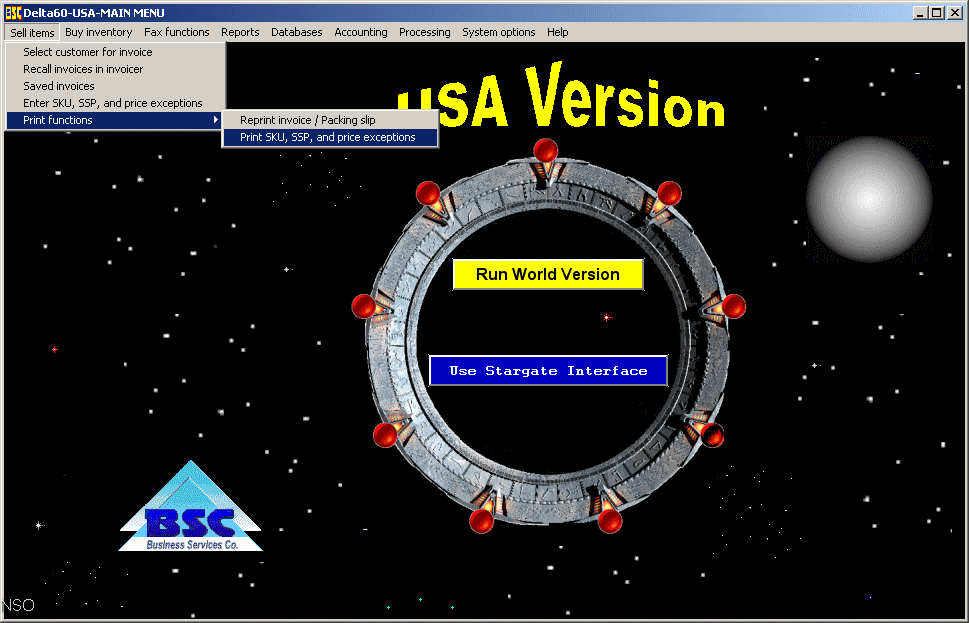Screen dimensions: 969x623
Task: Open the System options menu
Action: click(498, 31)
